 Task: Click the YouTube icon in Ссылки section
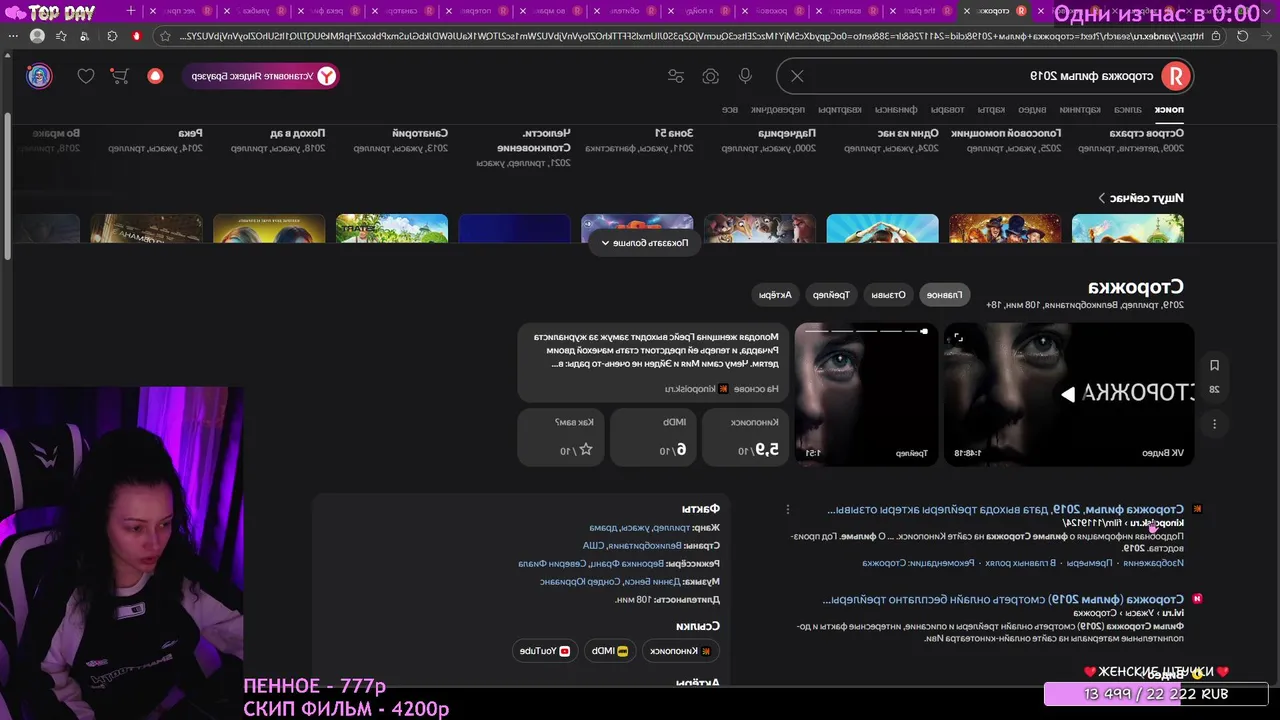click(x=564, y=651)
